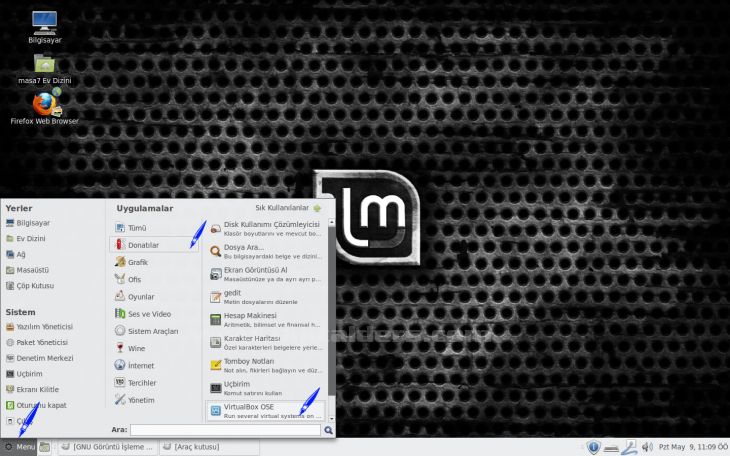The image size is (730, 456).
Task: Launch Karakter Haritası
Action: tap(265, 342)
